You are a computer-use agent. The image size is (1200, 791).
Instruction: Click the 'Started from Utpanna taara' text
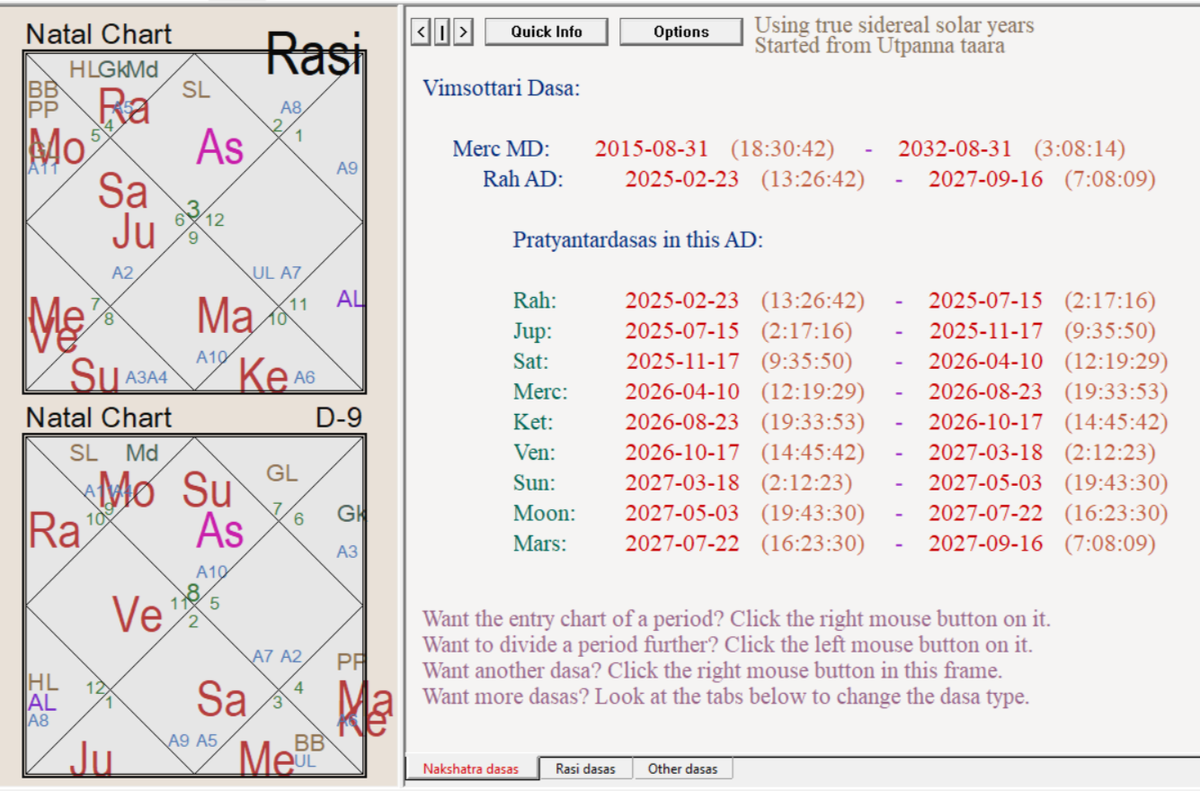[x=880, y=45]
